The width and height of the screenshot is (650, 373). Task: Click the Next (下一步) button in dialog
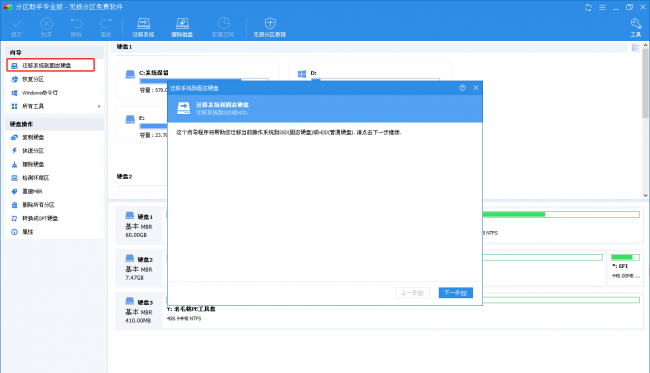(x=456, y=293)
